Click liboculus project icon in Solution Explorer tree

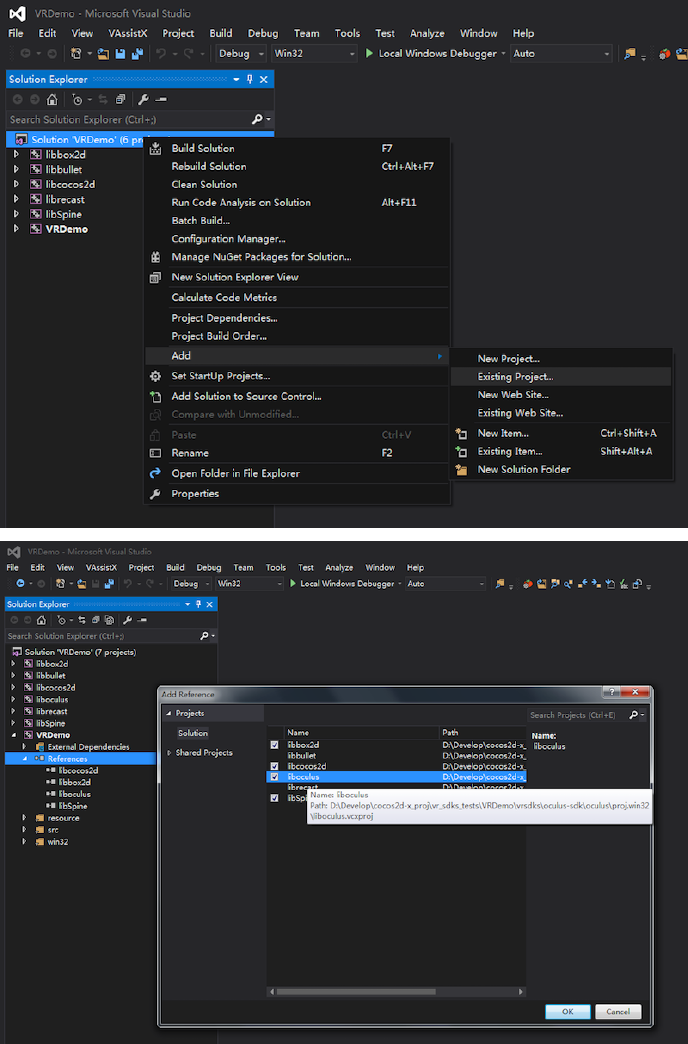pos(29,700)
